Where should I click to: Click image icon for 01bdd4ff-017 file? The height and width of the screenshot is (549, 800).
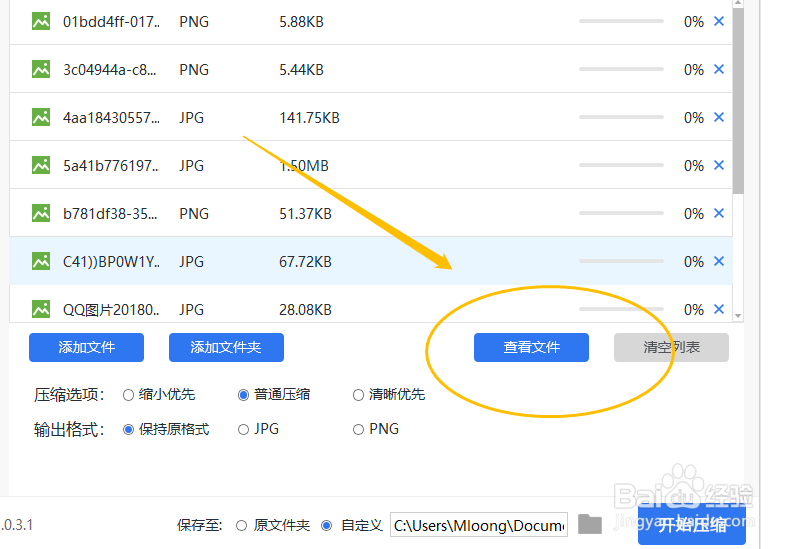click(41, 21)
